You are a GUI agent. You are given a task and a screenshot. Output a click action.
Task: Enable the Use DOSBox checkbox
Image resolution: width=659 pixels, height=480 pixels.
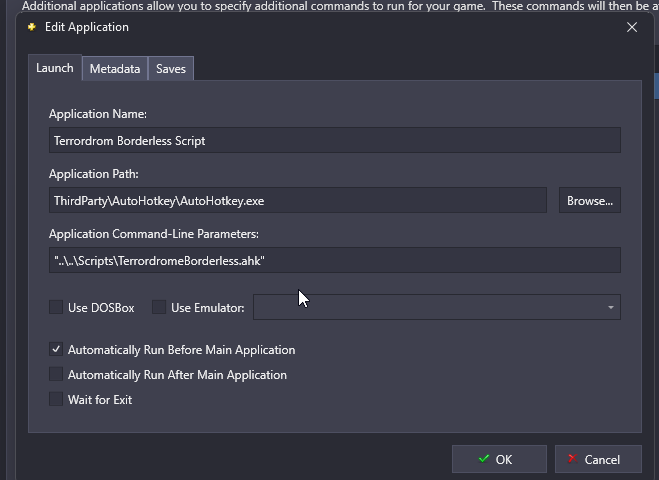tap(56, 308)
